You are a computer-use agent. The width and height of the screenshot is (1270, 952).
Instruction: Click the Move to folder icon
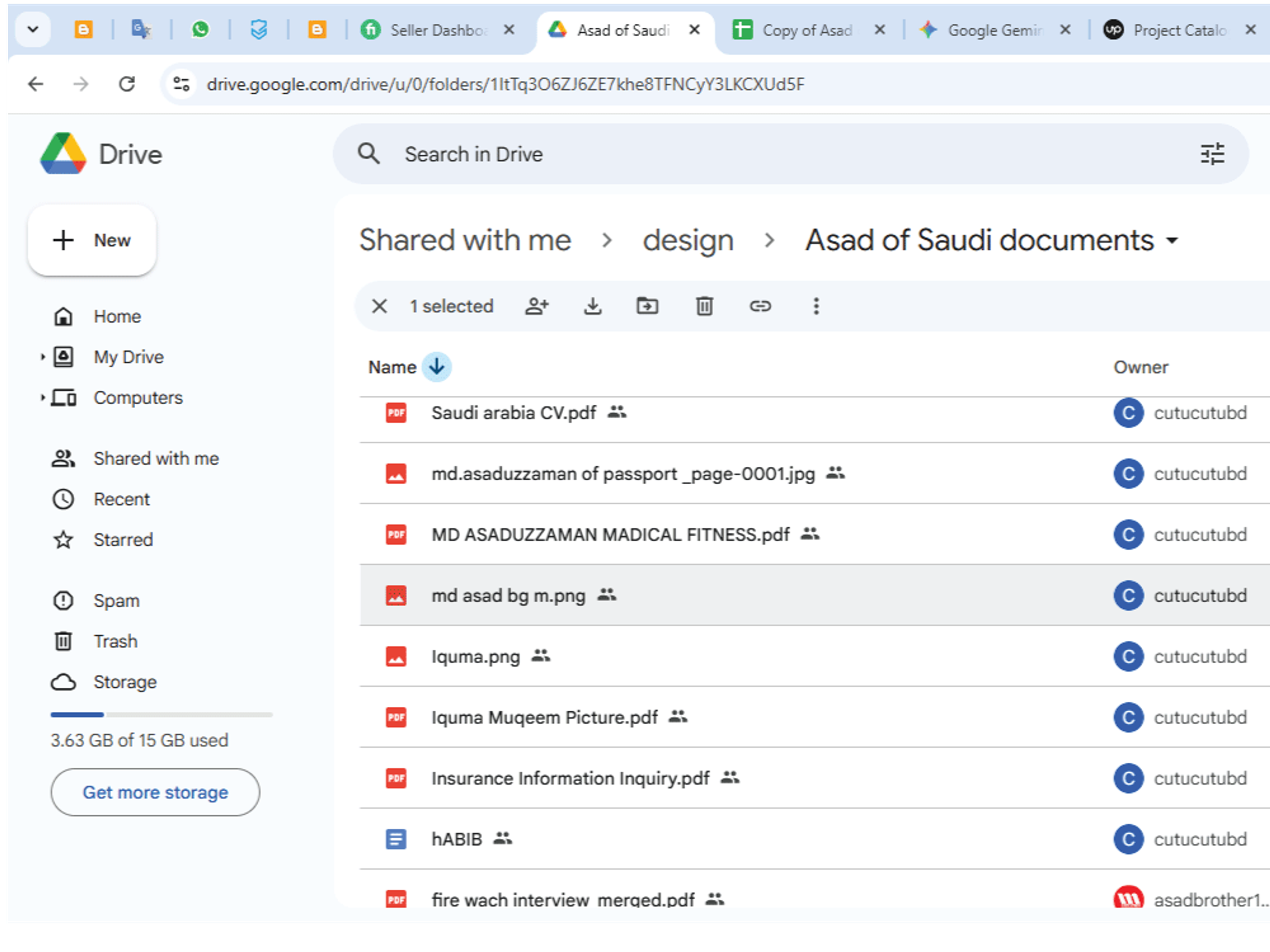(x=647, y=306)
